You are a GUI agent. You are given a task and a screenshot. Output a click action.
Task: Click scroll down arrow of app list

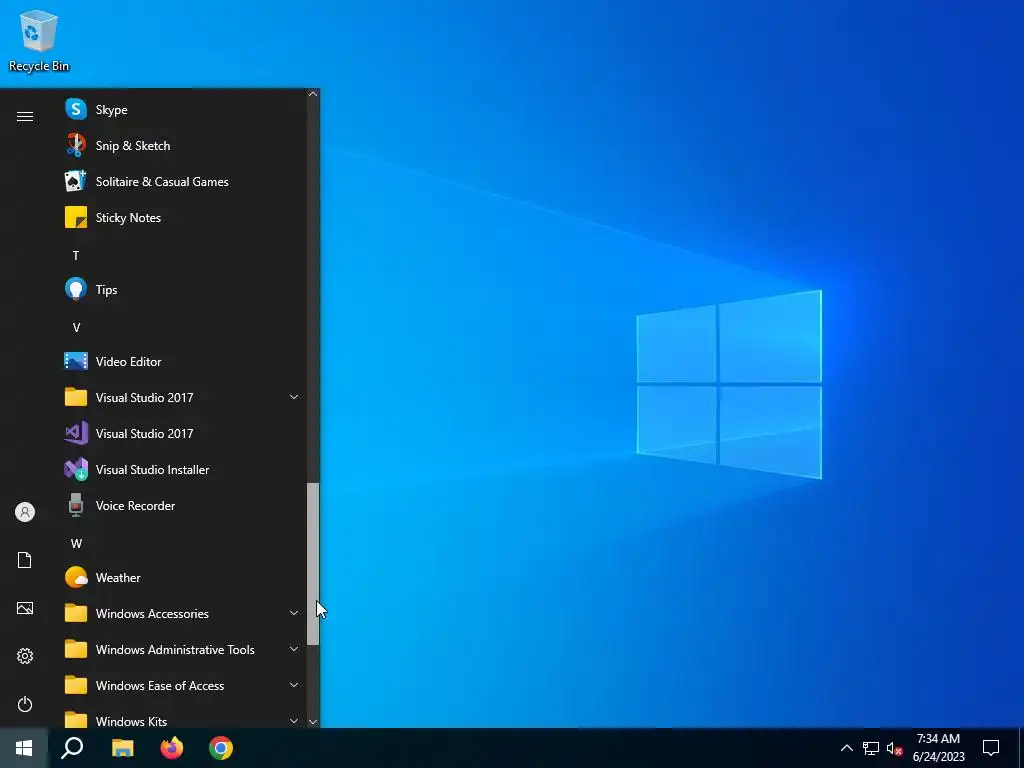click(313, 722)
